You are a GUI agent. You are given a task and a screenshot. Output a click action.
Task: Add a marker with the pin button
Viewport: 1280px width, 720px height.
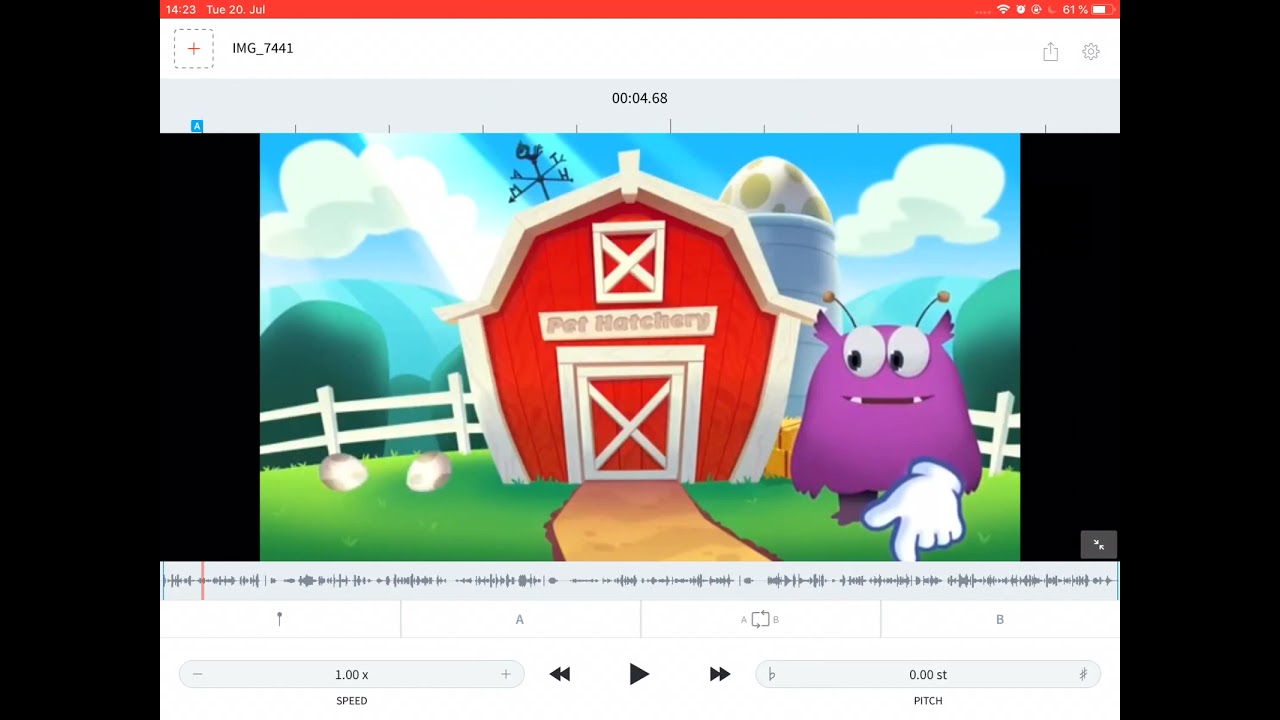coord(280,619)
